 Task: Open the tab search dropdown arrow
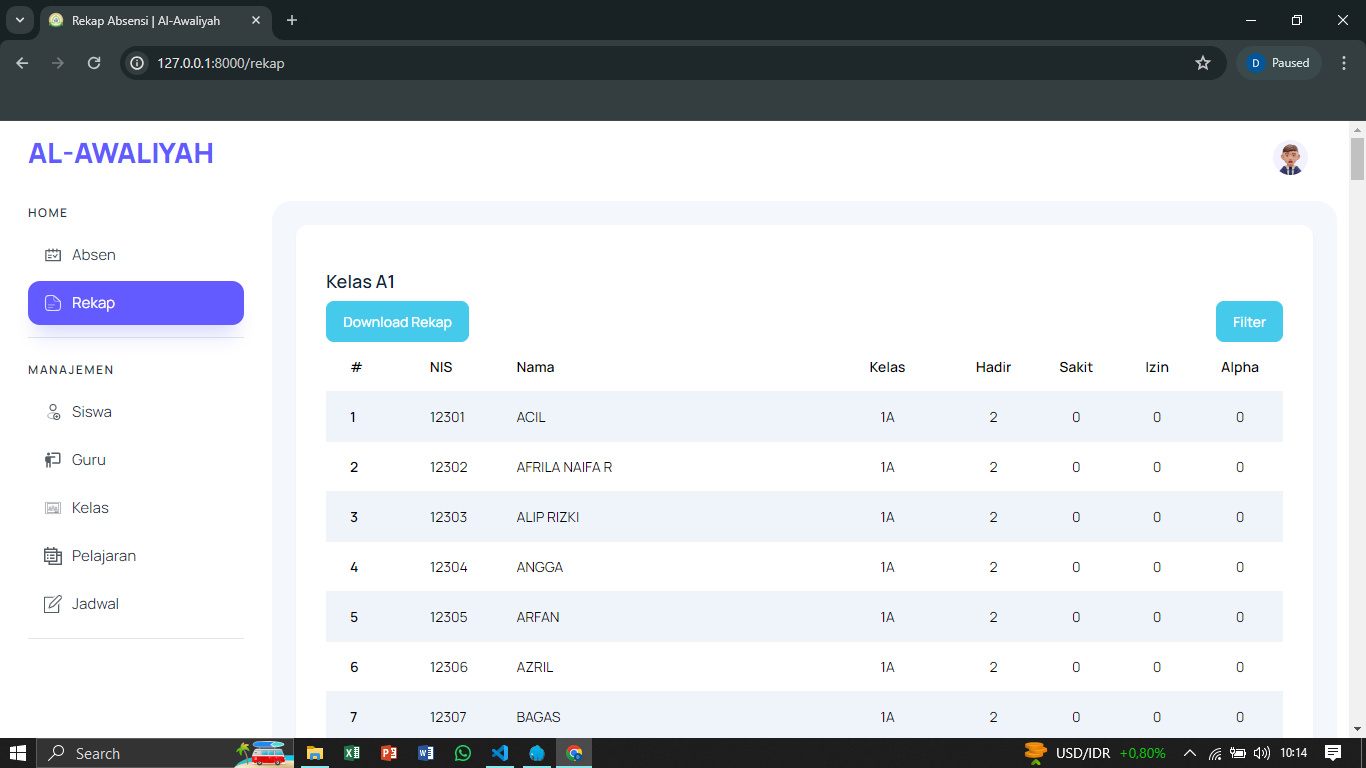[19, 20]
